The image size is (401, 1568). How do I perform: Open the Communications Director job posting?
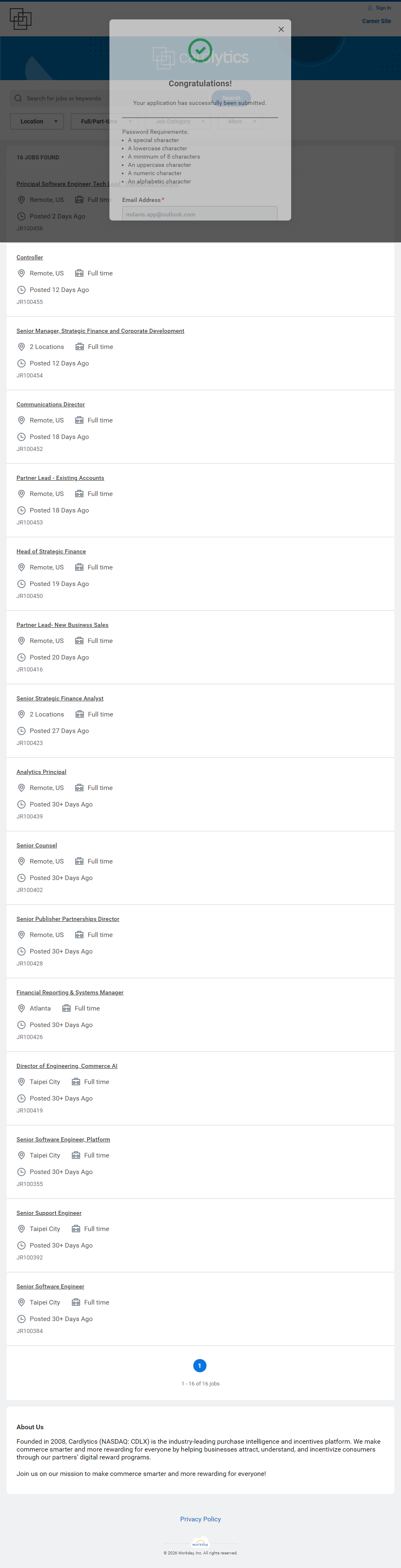tap(50, 404)
